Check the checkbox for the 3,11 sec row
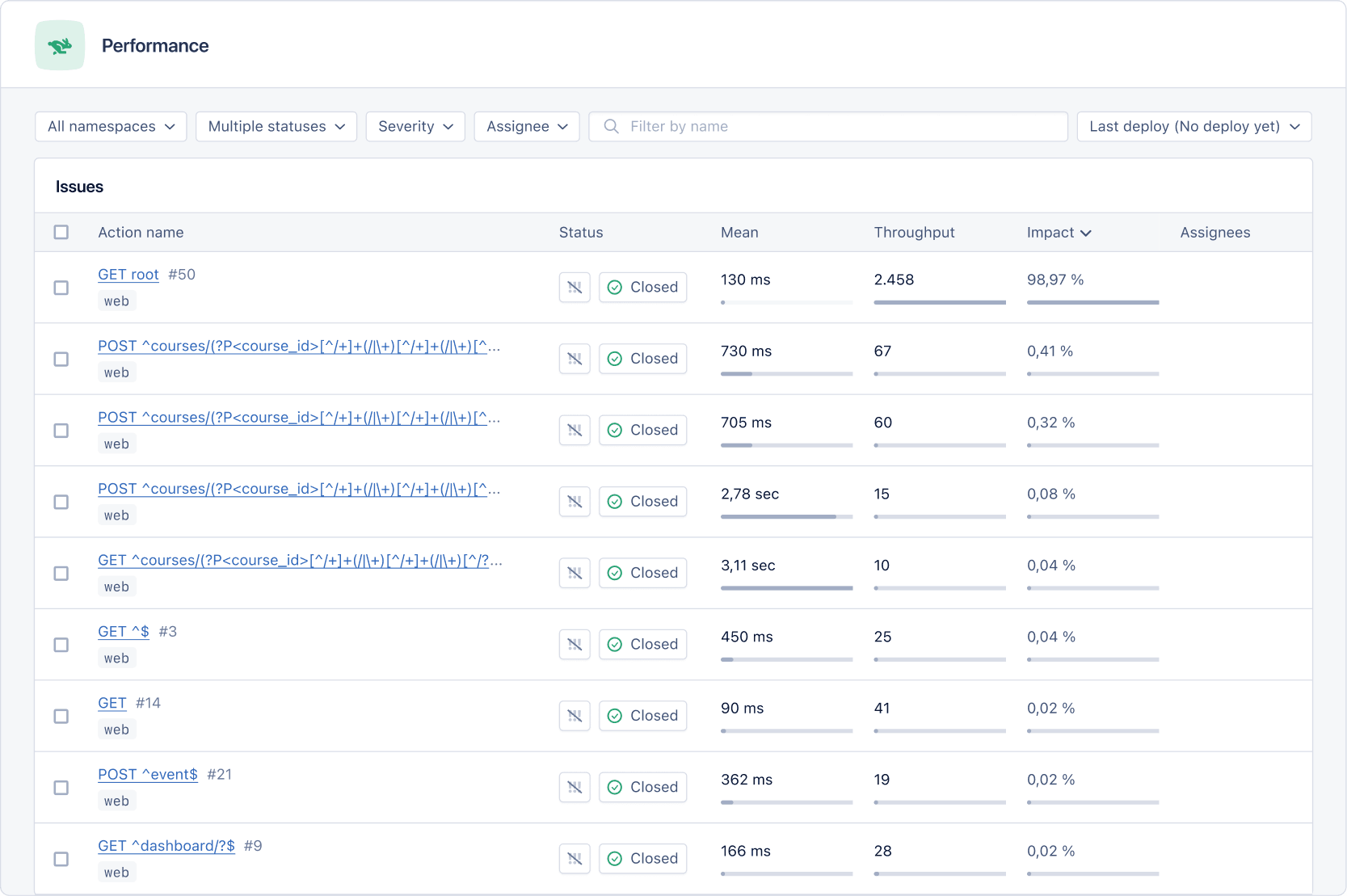This screenshot has width=1347, height=896. [61, 573]
